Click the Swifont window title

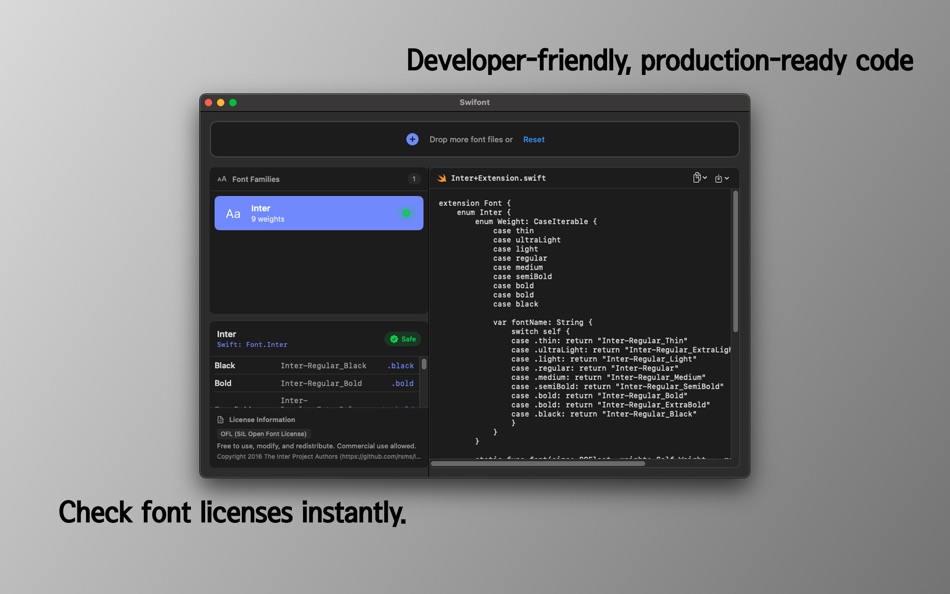(x=474, y=102)
